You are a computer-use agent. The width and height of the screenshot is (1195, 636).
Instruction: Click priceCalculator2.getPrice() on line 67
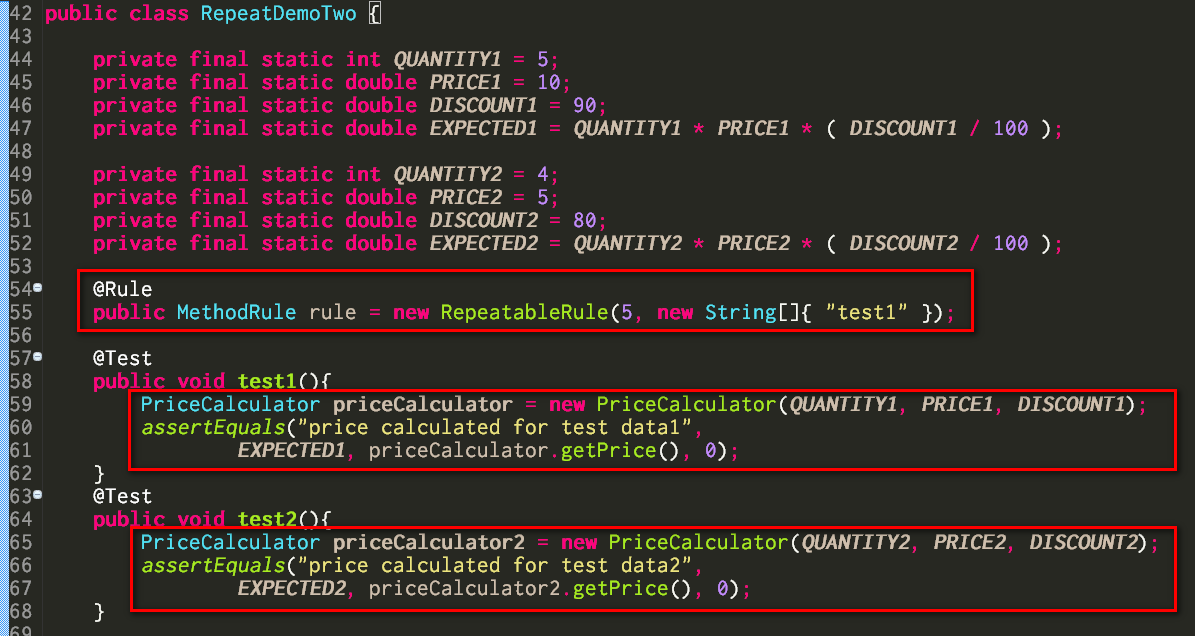click(x=530, y=589)
